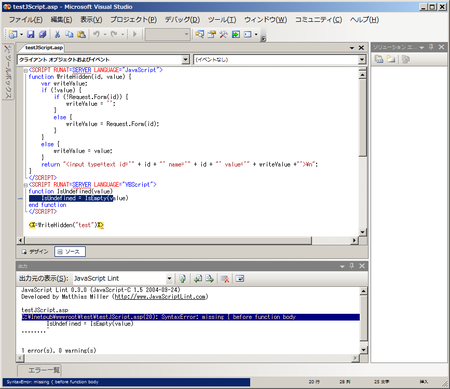Open the デバッグ(D) menu

pyautogui.click(x=182, y=20)
